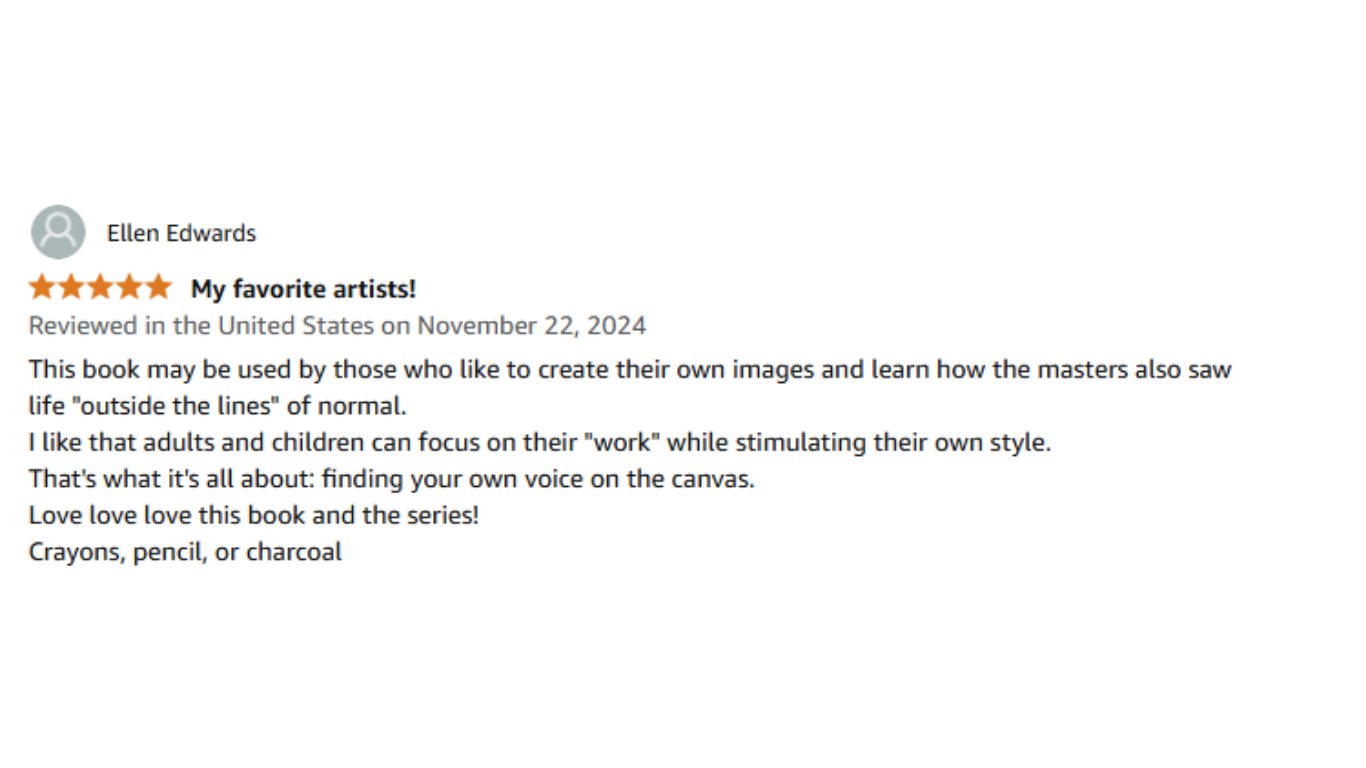This screenshot has height=768, width=1366.
Task: Click the line "Crayons, pencil, or charcoal"
Action: click(x=185, y=552)
